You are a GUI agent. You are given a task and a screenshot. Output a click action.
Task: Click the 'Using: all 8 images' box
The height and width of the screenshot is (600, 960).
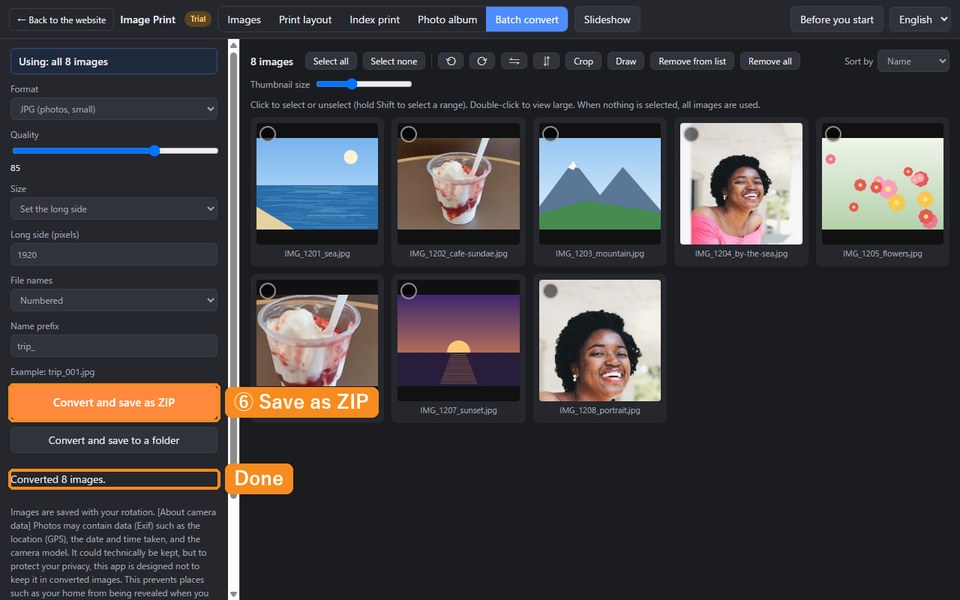114,61
